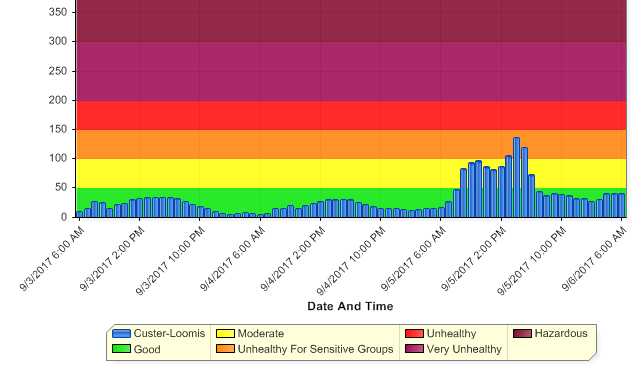This screenshot has height=370, width=636.
Task: Click the tallest bar peaking near 135
Action: [516, 177]
